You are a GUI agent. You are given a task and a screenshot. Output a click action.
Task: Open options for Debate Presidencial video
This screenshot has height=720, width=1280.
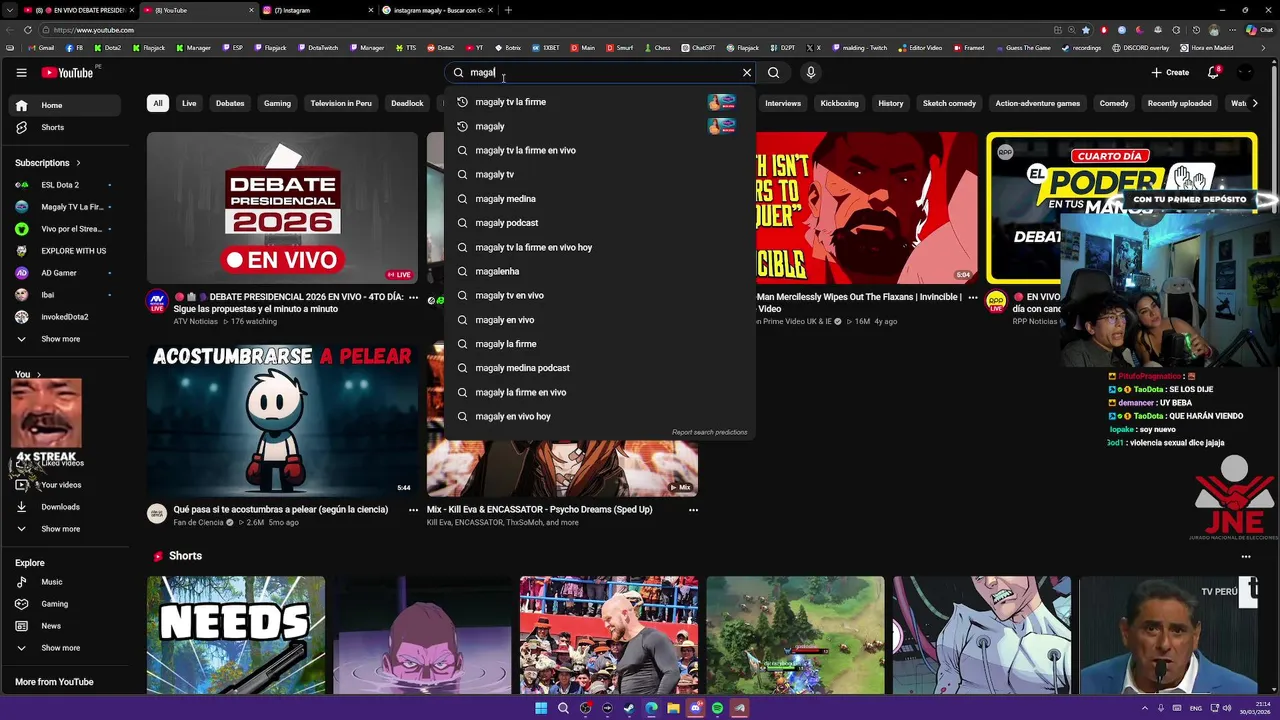coord(413,297)
